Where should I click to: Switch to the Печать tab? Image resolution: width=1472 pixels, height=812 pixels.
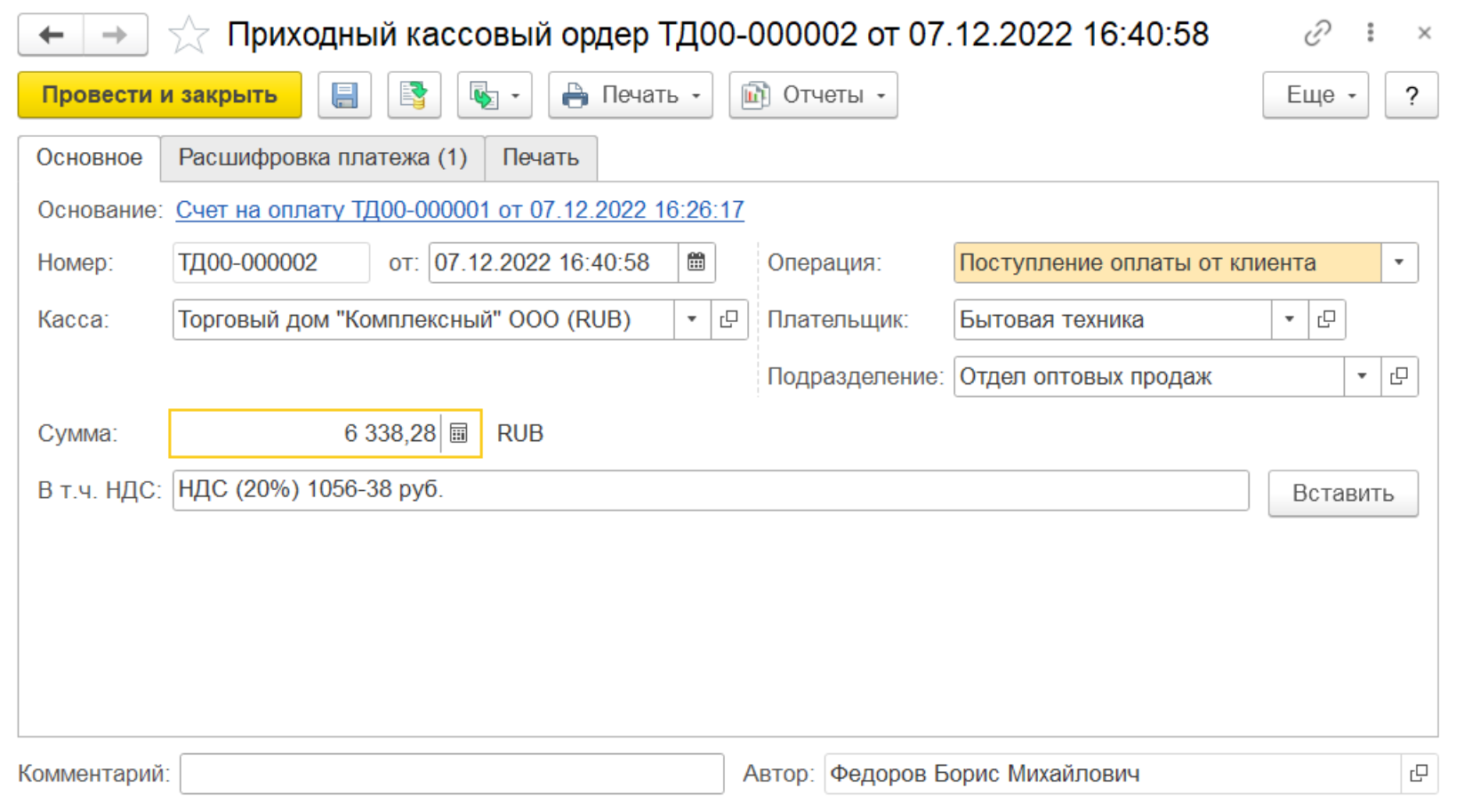click(540, 158)
